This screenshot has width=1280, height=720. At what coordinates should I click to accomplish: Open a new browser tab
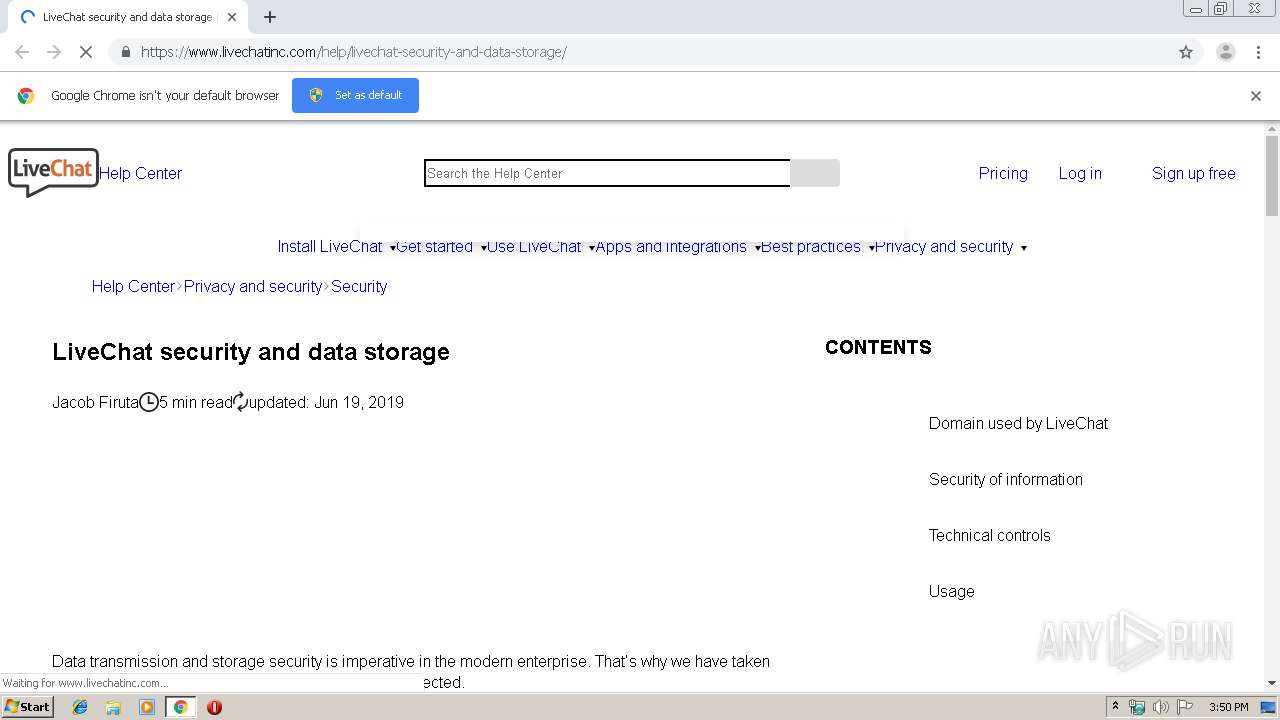pyautogui.click(x=270, y=17)
